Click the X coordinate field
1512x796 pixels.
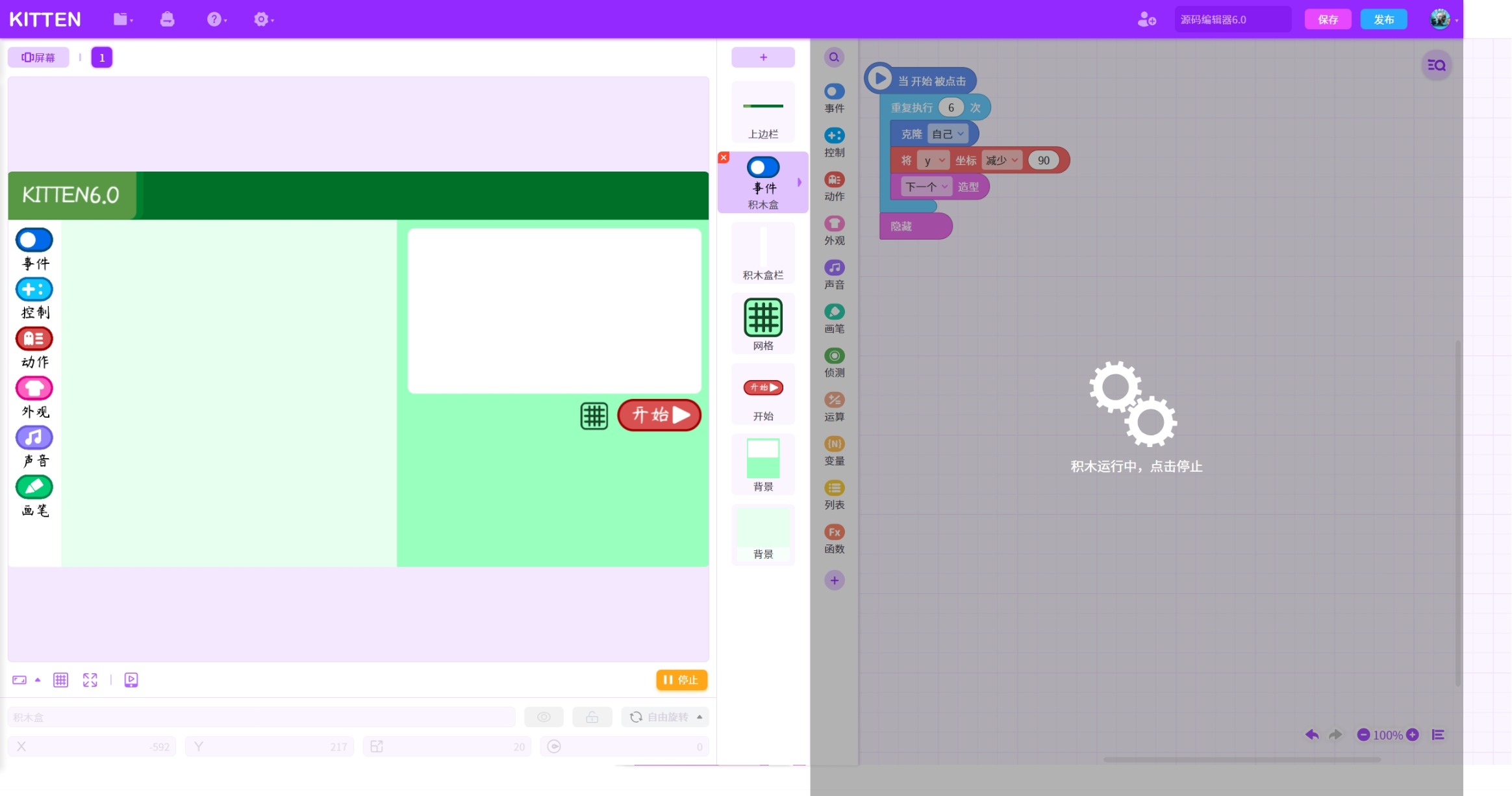(x=92, y=747)
